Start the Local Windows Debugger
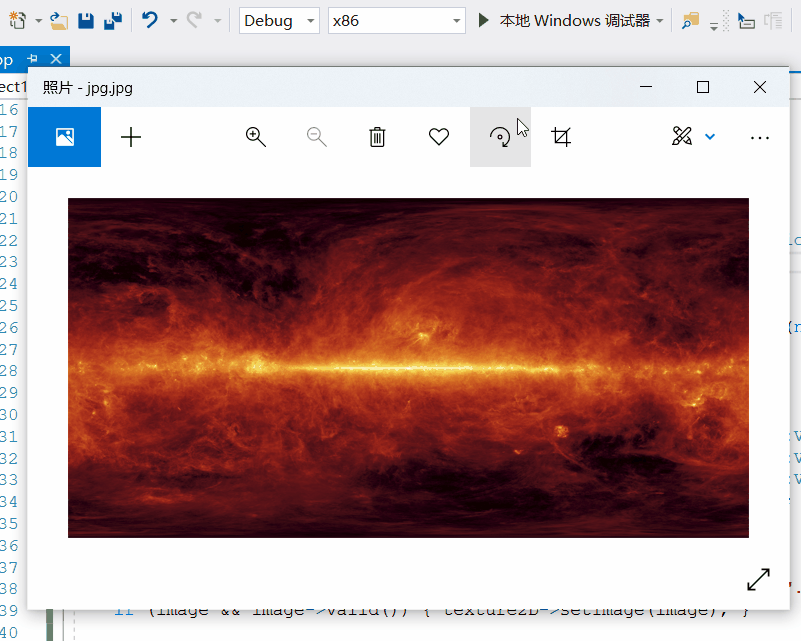This screenshot has width=801, height=641. (564, 20)
